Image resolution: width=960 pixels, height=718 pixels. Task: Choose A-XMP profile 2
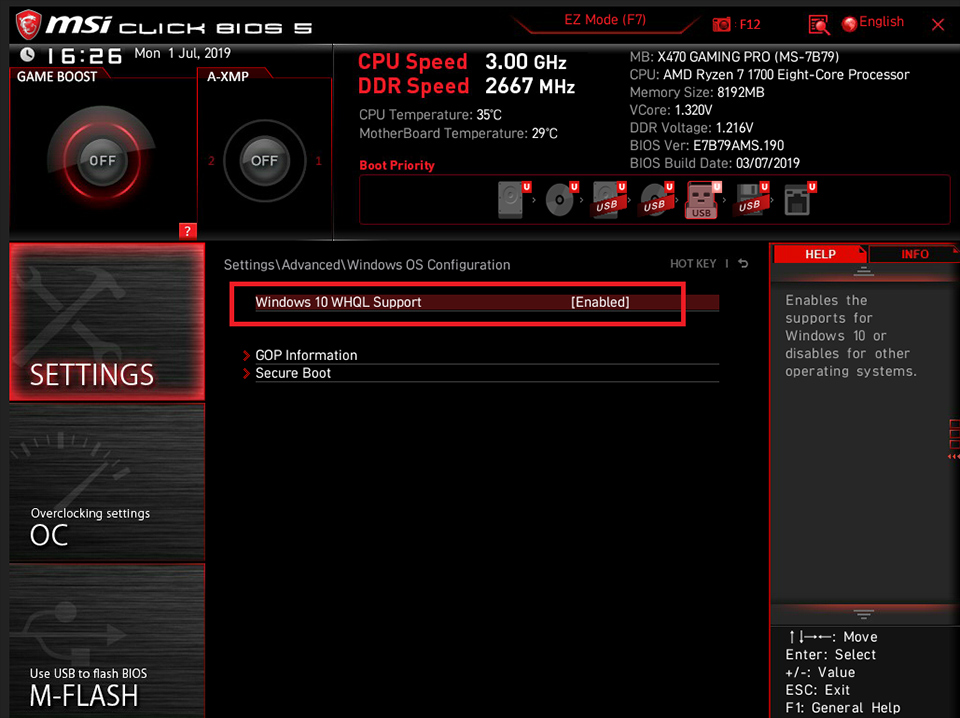211,161
